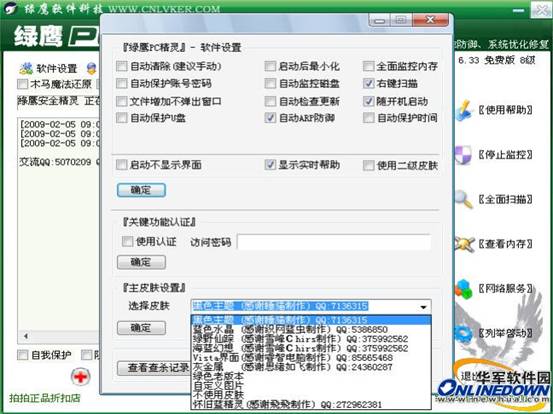Minimize the settings dialog window
Viewport: 553px width, 414px height.
coord(379,20)
